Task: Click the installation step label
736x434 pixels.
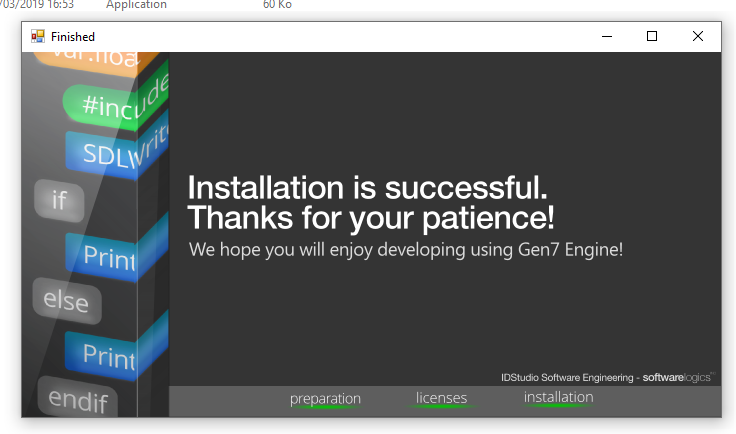Action: click(x=559, y=397)
